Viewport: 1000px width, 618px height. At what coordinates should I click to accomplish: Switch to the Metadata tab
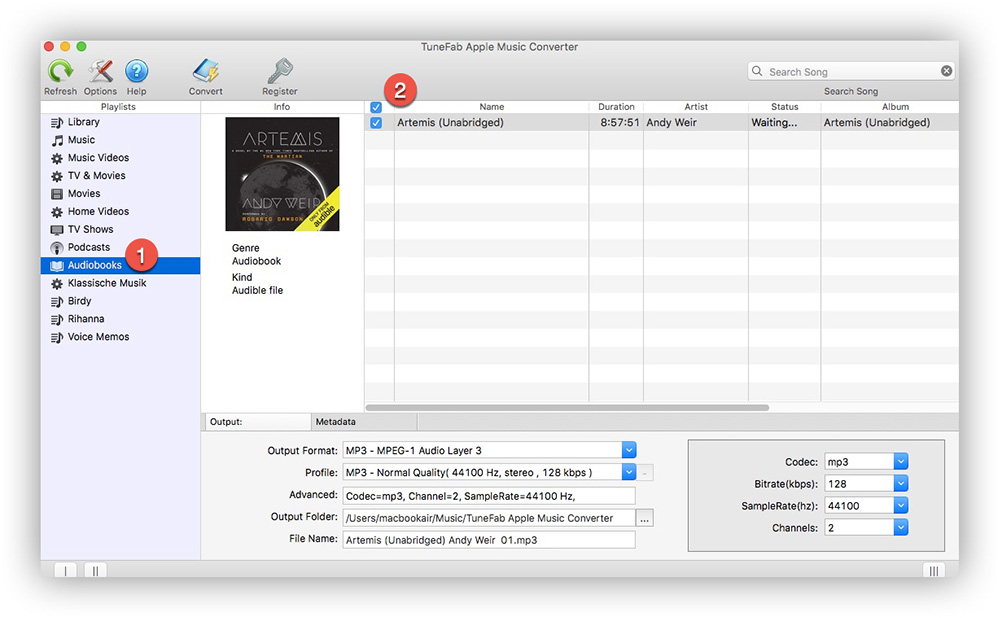click(x=363, y=422)
